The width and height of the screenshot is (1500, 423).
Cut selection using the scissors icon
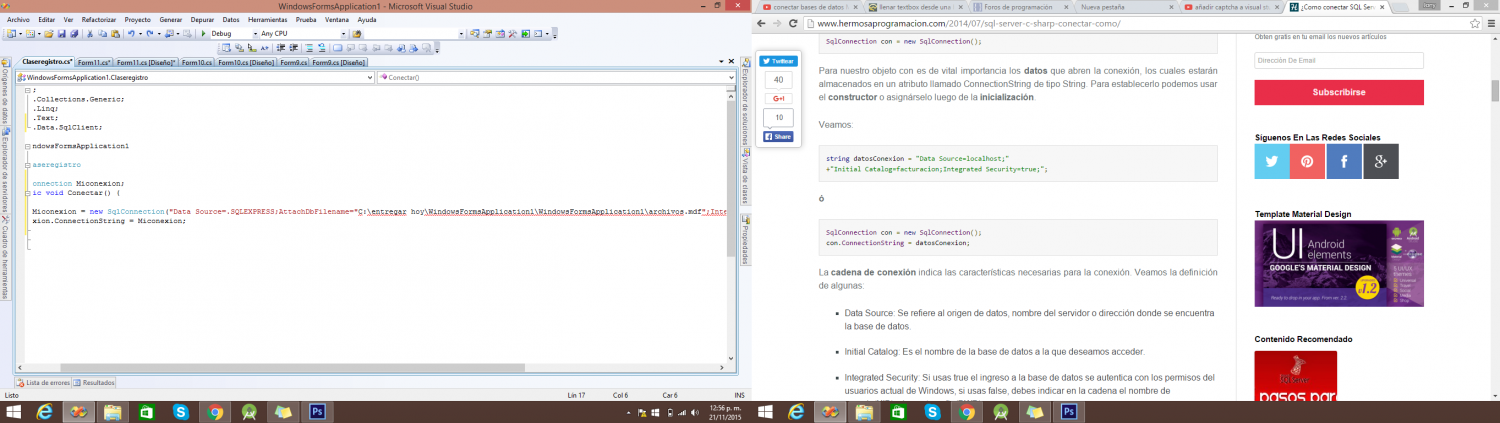(90, 34)
